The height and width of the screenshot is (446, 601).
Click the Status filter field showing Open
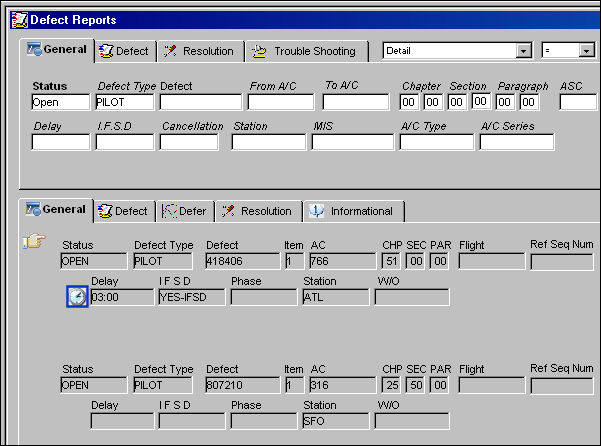61,102
